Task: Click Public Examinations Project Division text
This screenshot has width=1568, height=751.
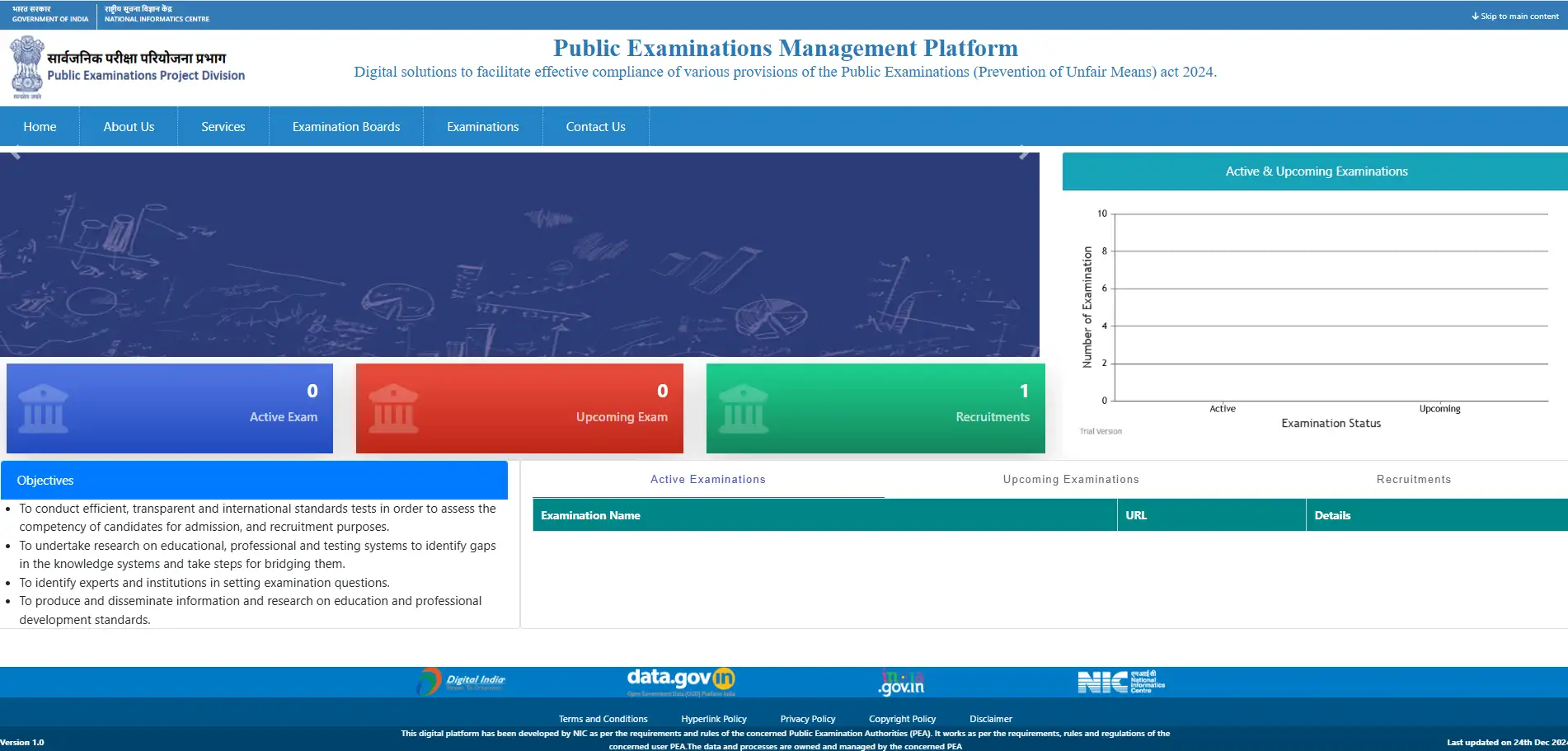Action: [146, 75]
